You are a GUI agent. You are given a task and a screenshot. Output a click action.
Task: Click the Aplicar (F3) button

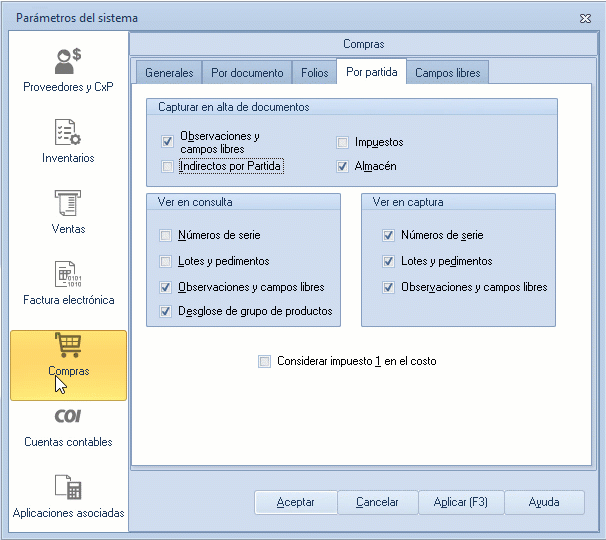click(460, 502)
